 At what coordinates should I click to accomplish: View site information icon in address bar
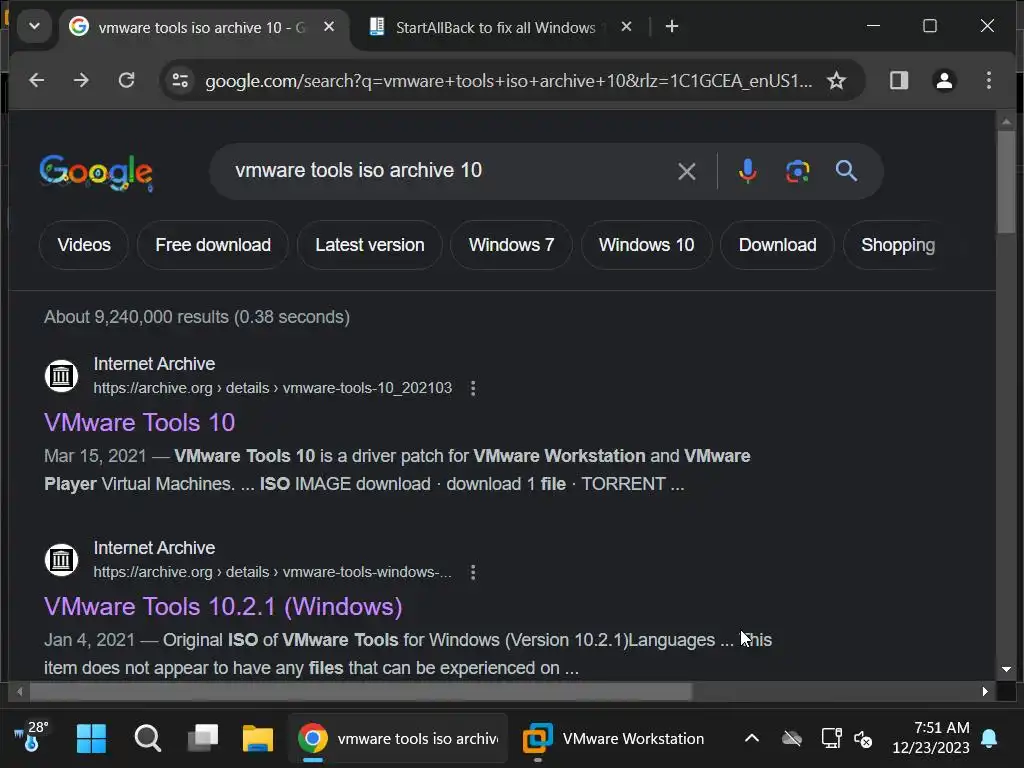coord(180,80)
